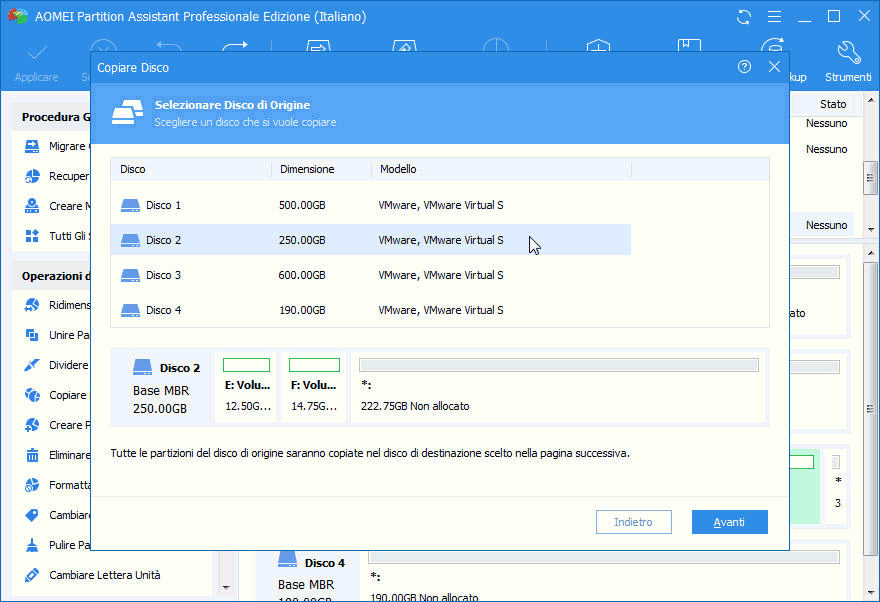
Task: Click the Migrare sidebar icon
Action: (x=32, y=146)
